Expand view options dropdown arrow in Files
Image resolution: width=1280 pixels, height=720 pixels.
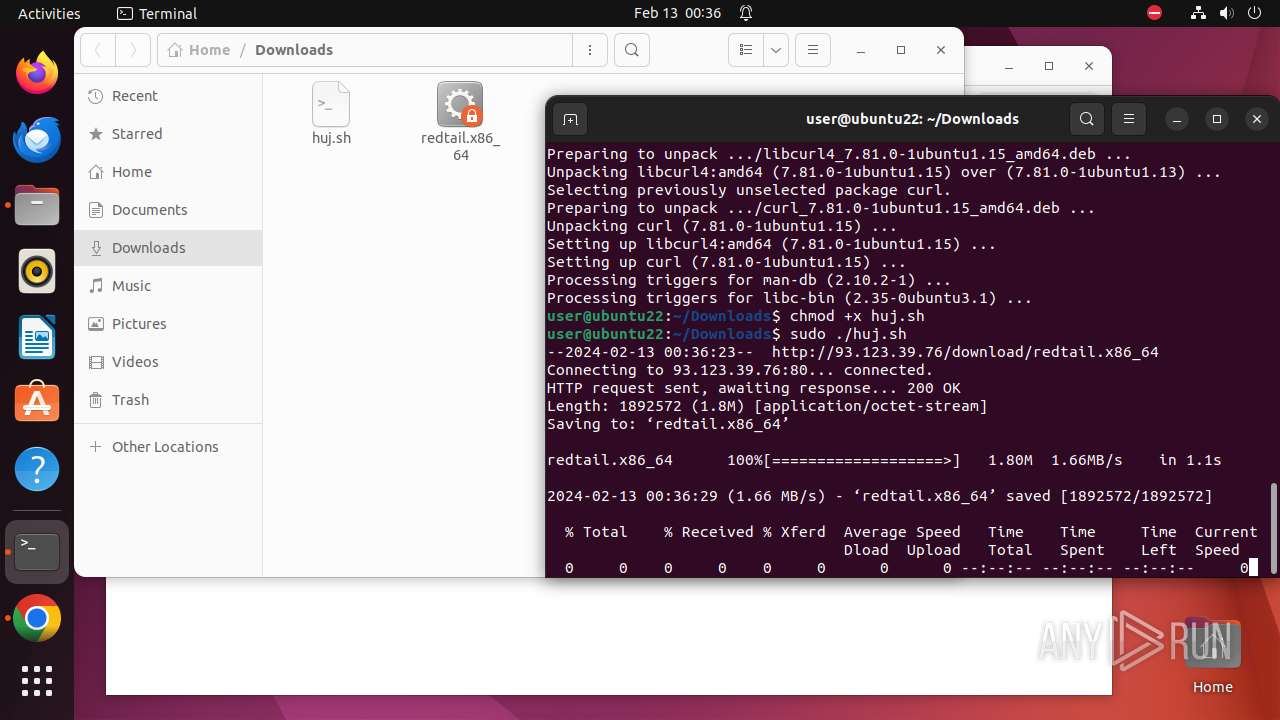(776, 50)
